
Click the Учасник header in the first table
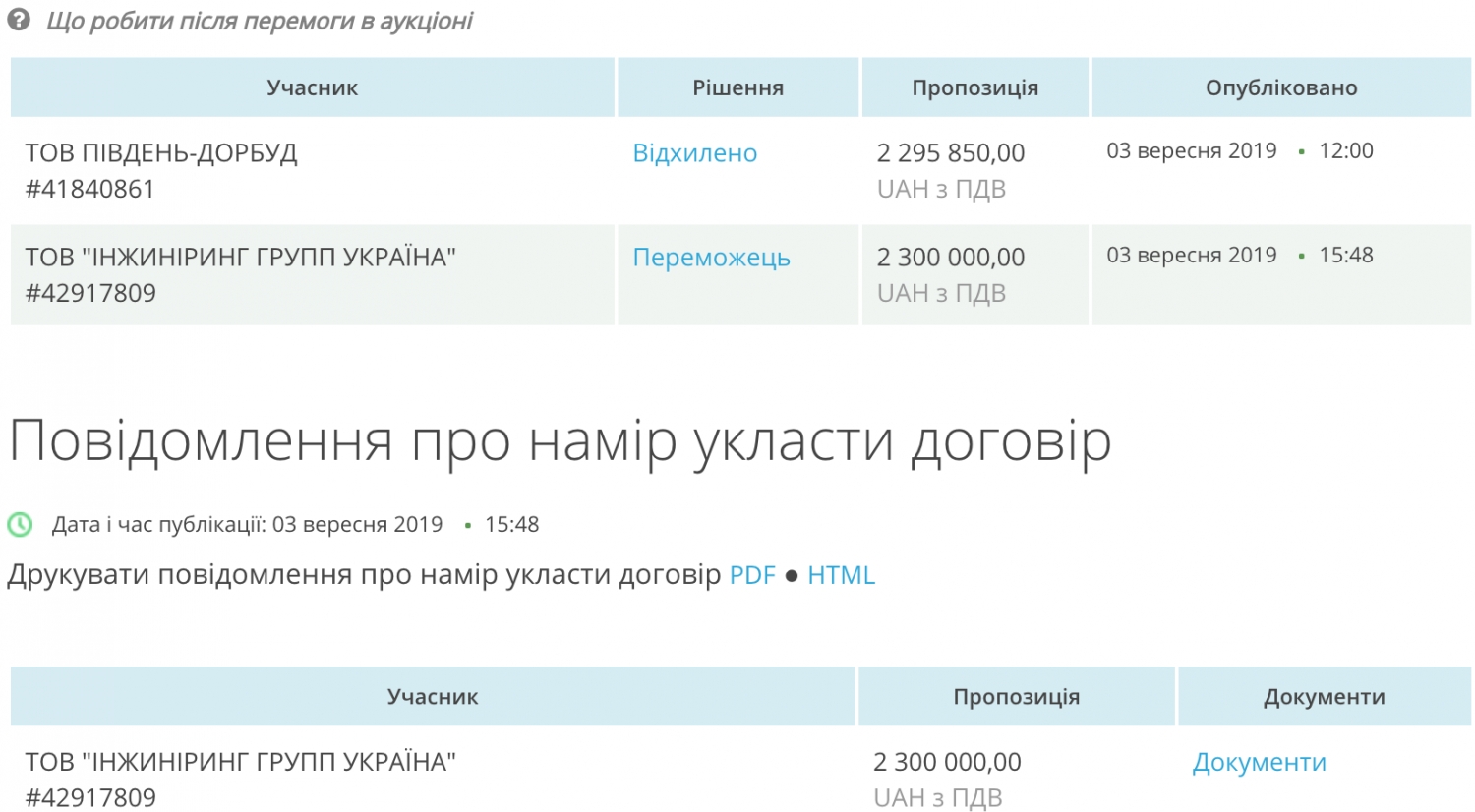[x=312, y=87]
